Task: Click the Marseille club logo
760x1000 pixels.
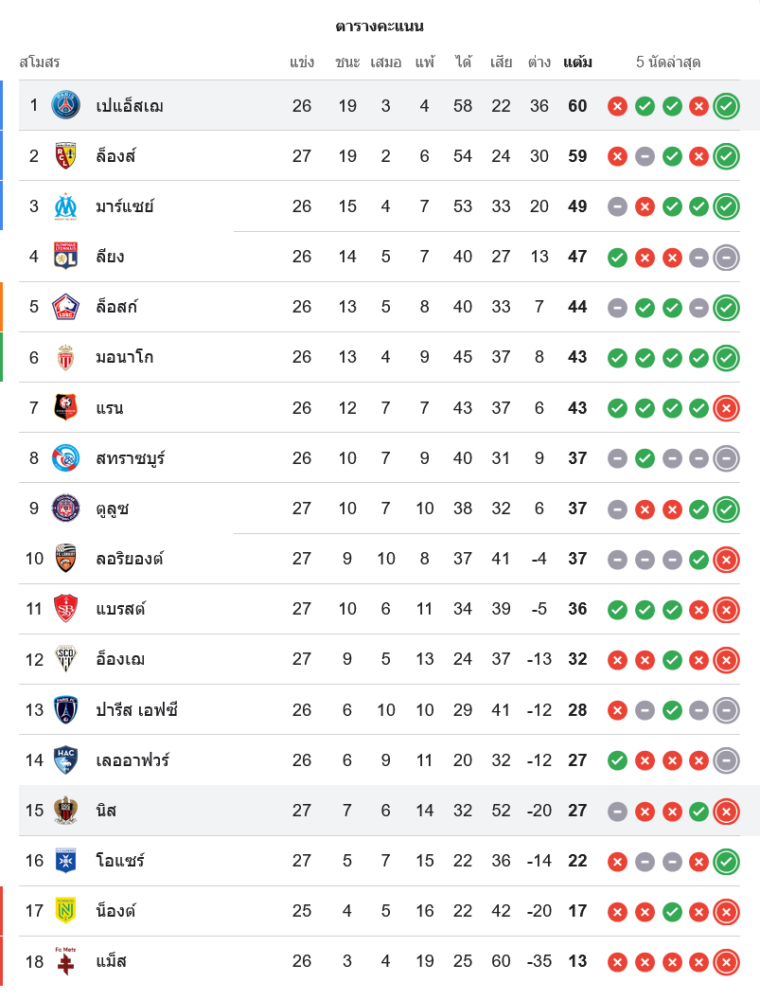Action: point(66,206)
